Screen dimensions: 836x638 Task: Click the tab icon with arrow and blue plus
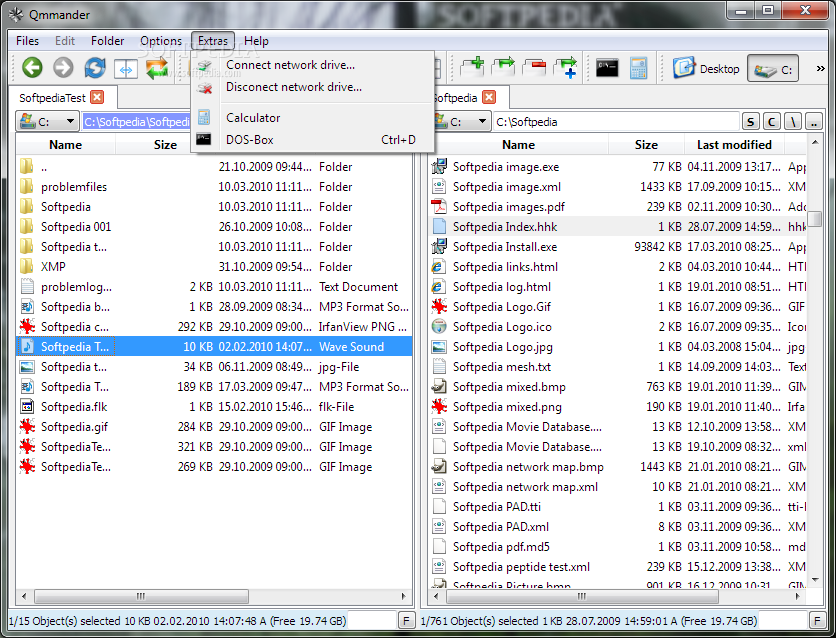pos(566,68)
